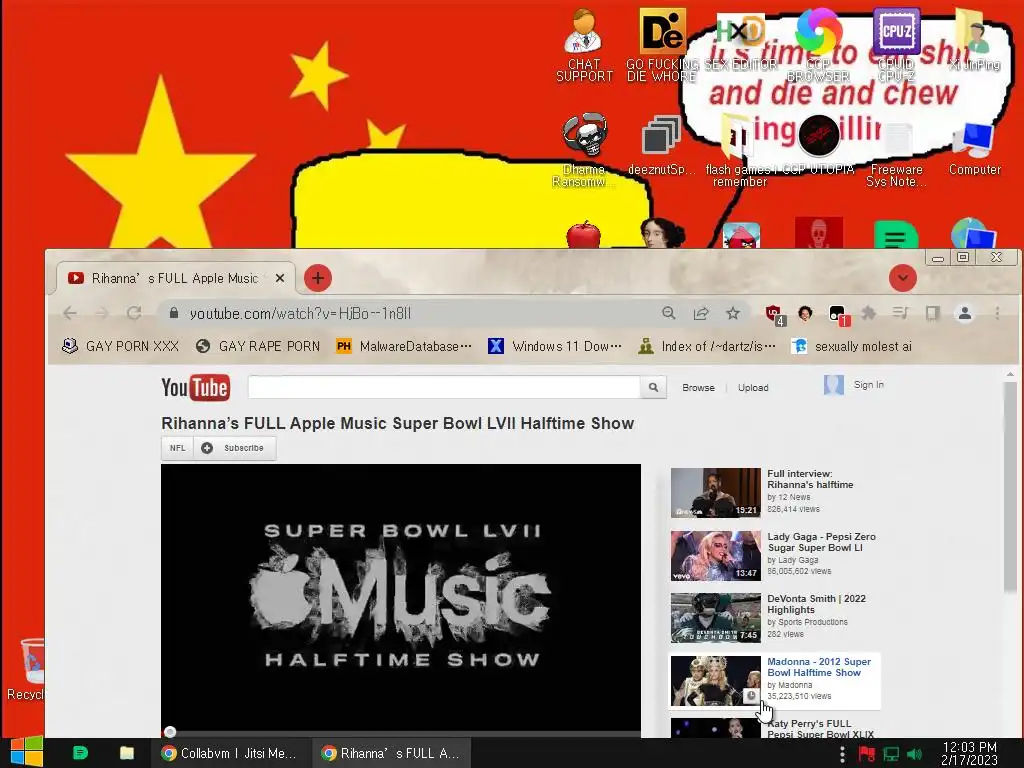Click Sign In on YouTube
The image size is (1024, 768).
coord(869,385)
